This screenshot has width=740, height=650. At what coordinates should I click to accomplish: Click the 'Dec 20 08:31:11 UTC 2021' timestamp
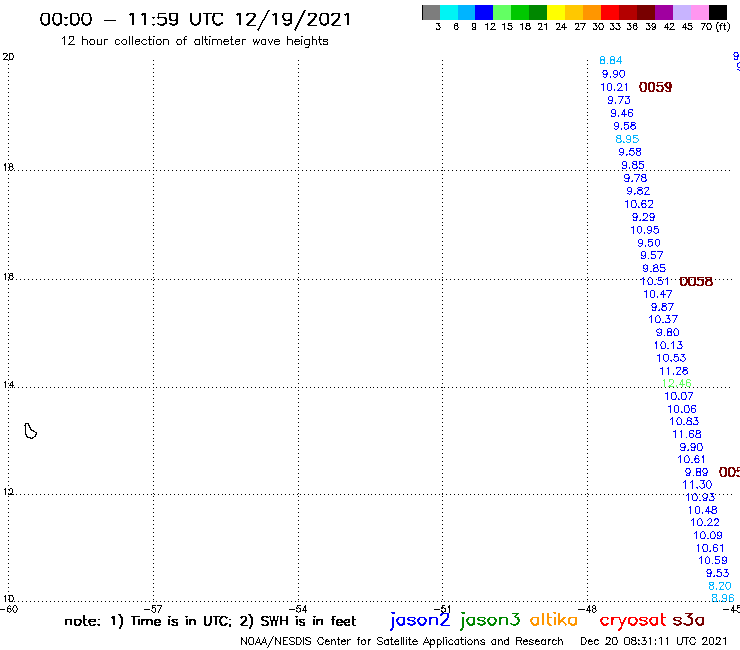tap(654, 641)
